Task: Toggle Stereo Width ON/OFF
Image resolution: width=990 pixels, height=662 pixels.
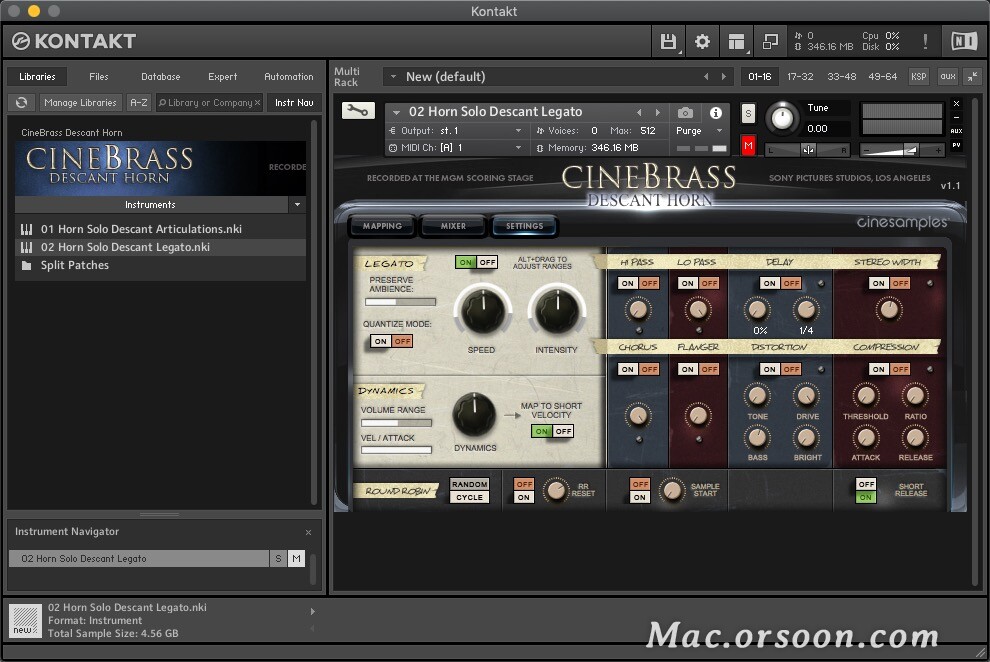Action: (x=890, y=283)
